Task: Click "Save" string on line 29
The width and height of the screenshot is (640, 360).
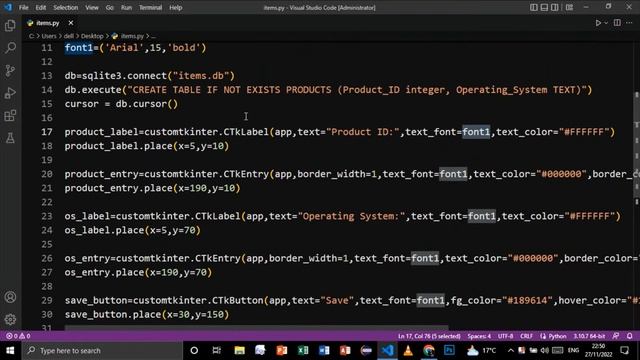Action: coord(337,300)
